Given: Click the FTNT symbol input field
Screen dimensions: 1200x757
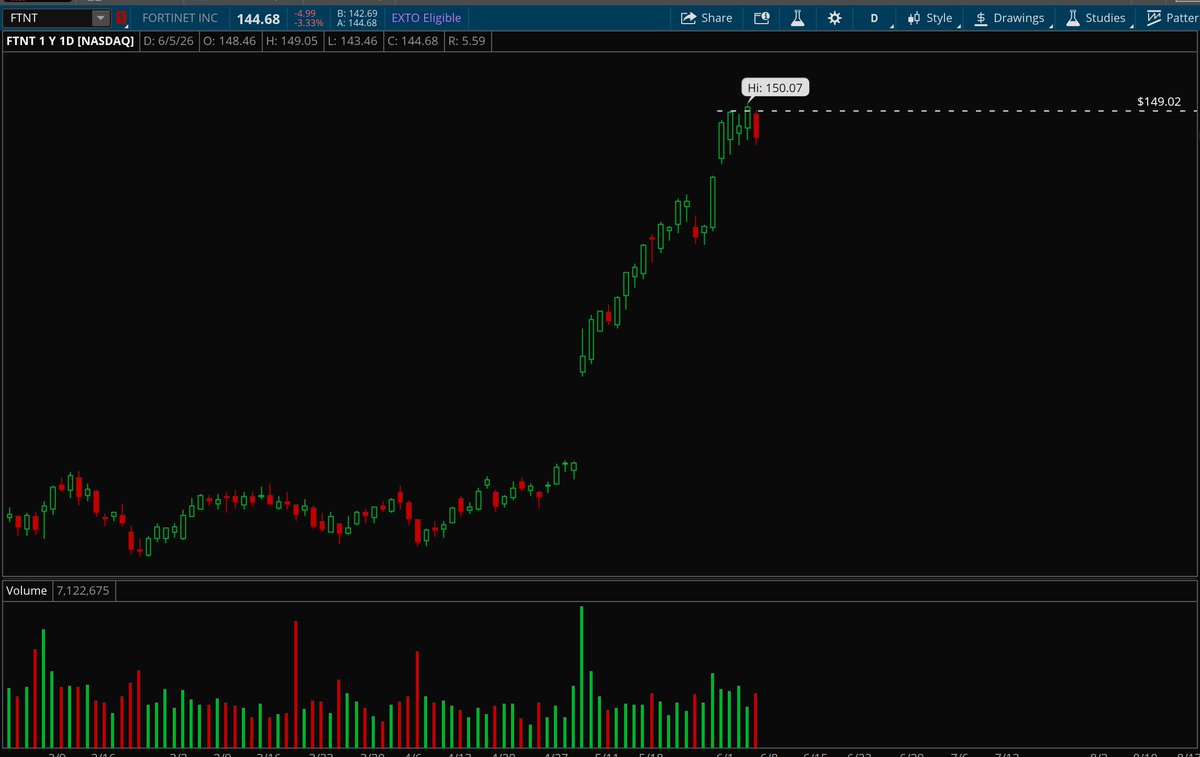Looking at the screenshot, I should [x=47, y=18].
